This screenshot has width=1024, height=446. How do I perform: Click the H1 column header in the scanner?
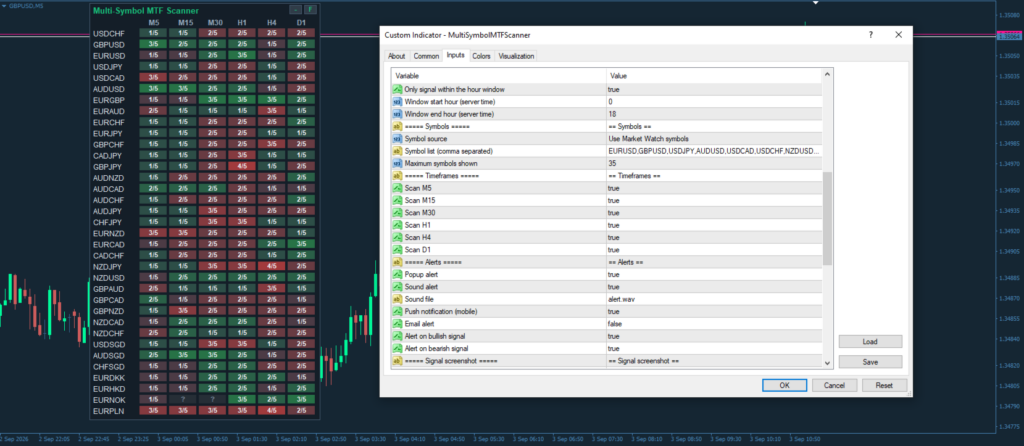point(242,23)
